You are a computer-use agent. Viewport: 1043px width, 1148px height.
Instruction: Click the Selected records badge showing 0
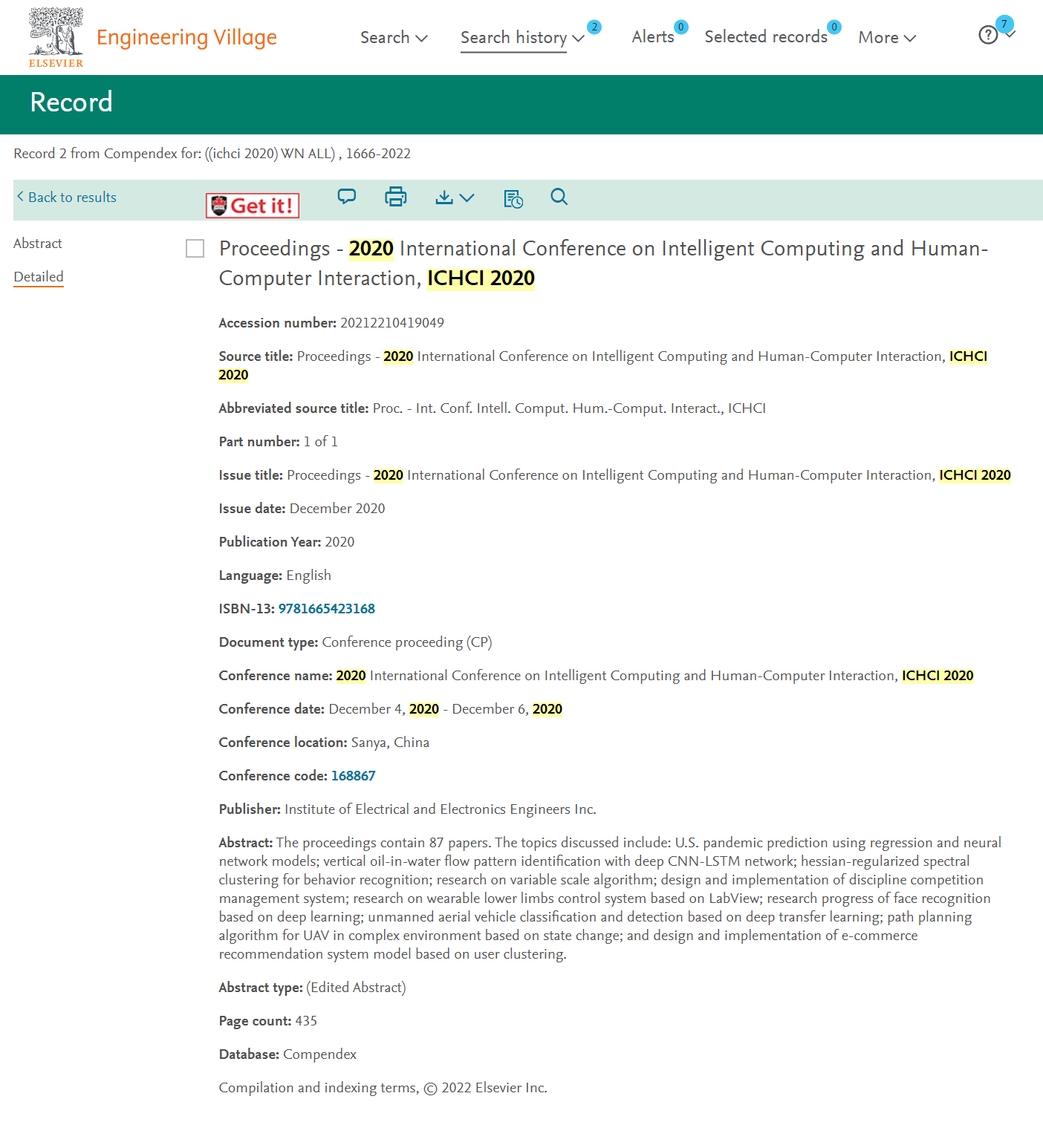pyautogui.click(x=834, y=27)
